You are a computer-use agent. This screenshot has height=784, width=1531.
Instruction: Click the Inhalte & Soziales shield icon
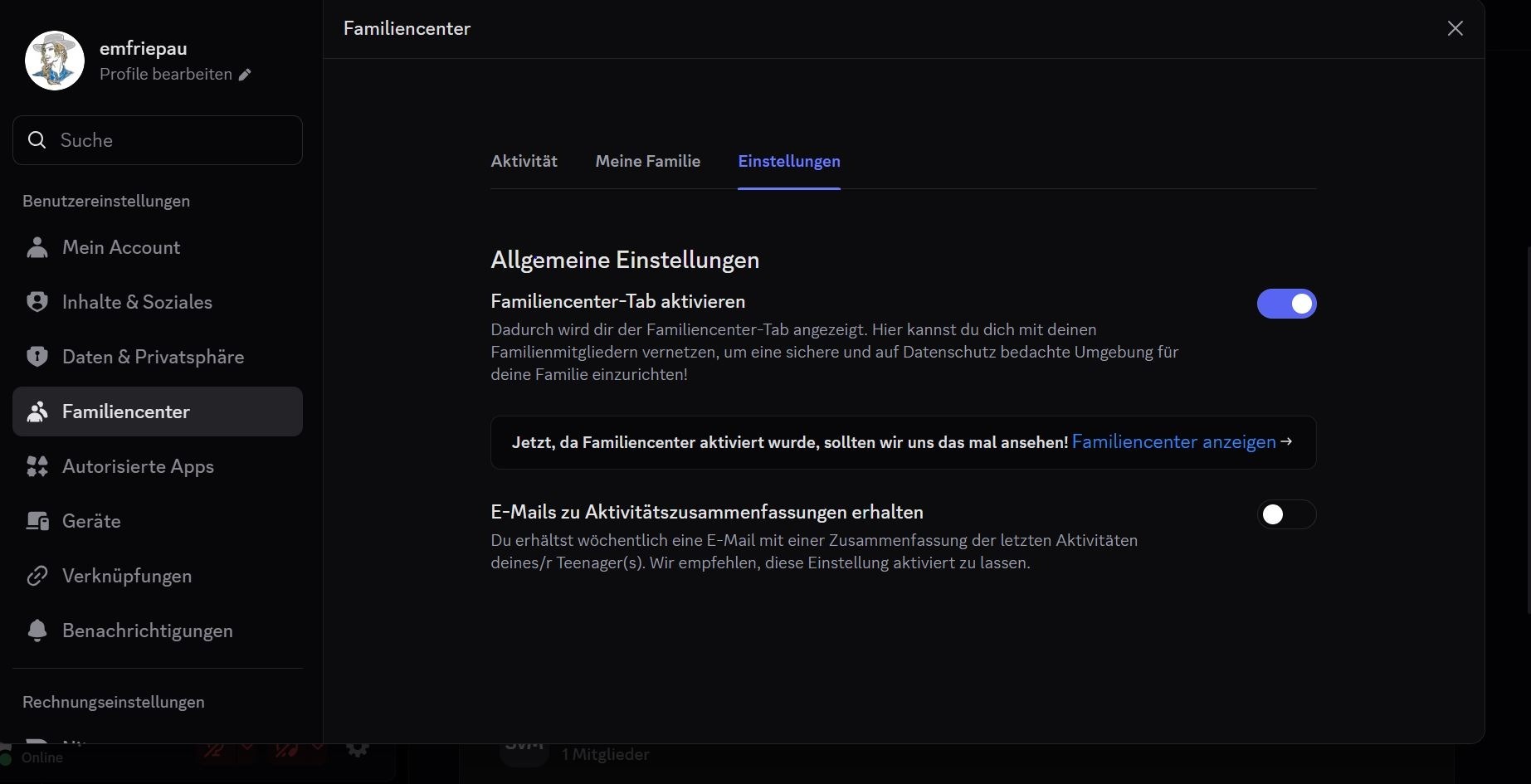(37, 302)
